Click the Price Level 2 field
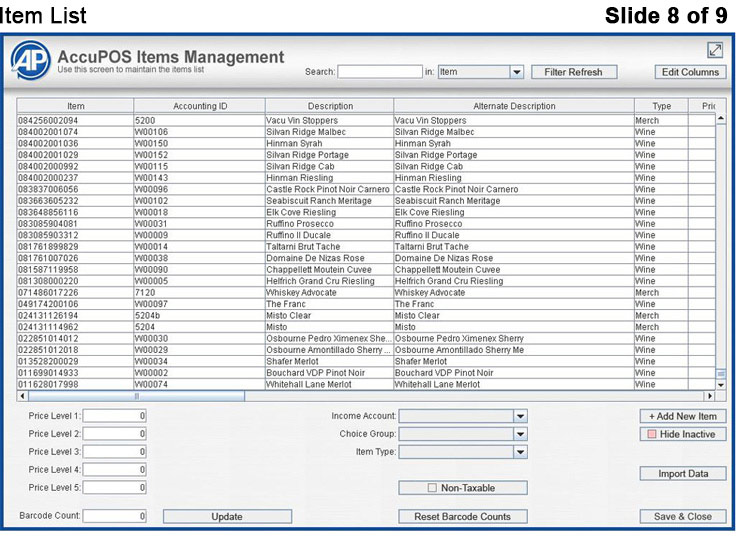The width and height of the screenshot is (736, 556). 115,434
